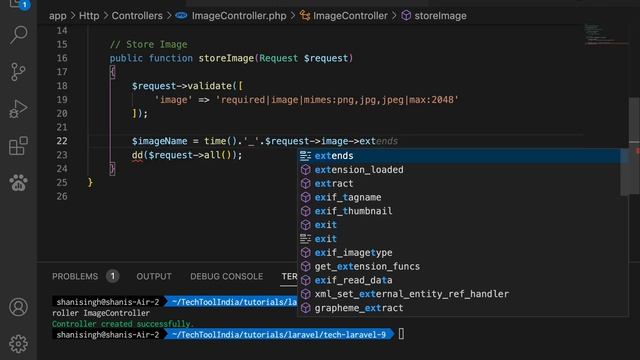Switch to the DEBUG CONSOLE tab
This screenshot has height=360, width=640.
click(226, 276)
